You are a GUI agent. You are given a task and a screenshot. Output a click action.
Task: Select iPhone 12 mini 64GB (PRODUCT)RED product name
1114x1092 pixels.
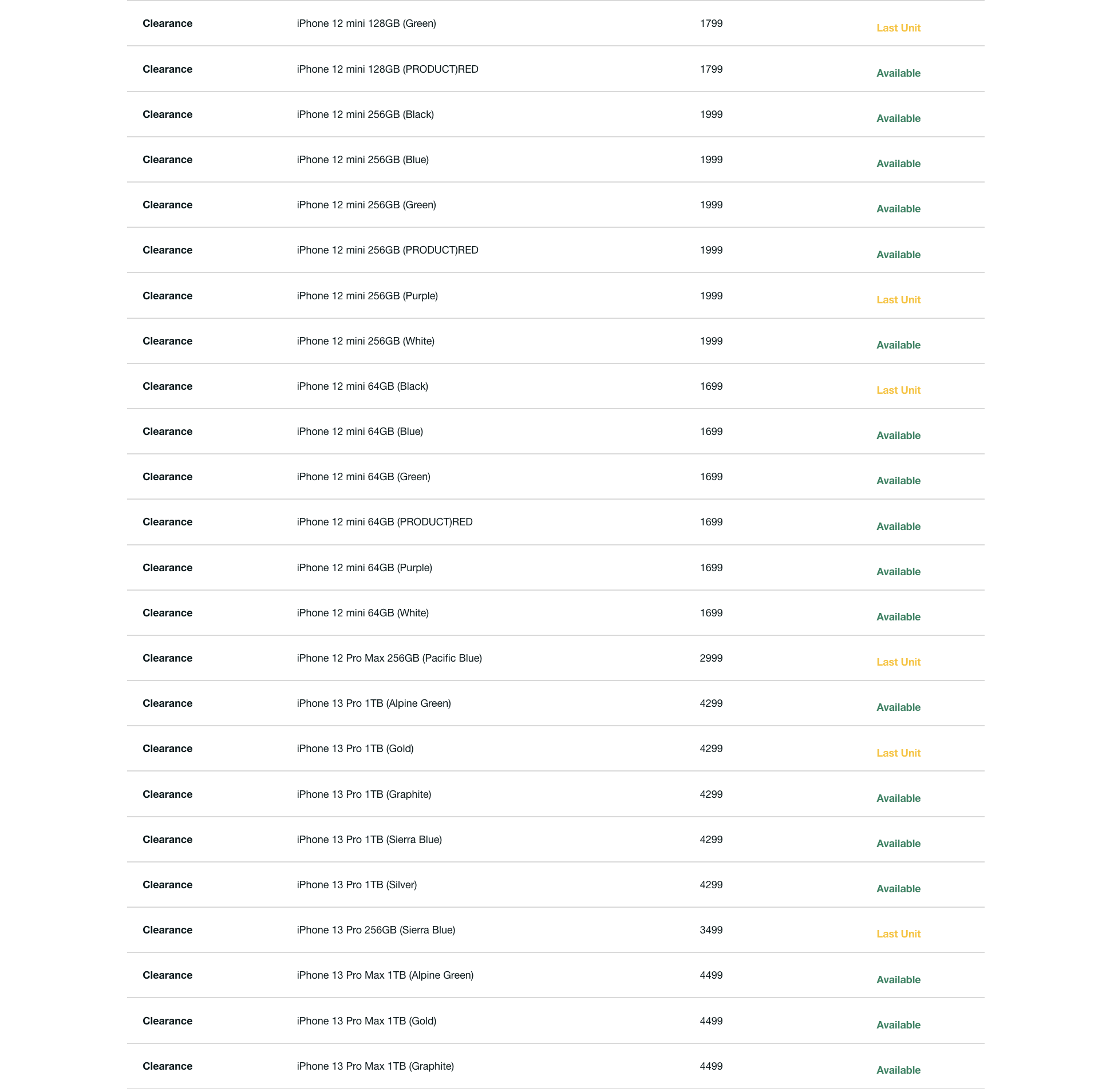[384, 522]
